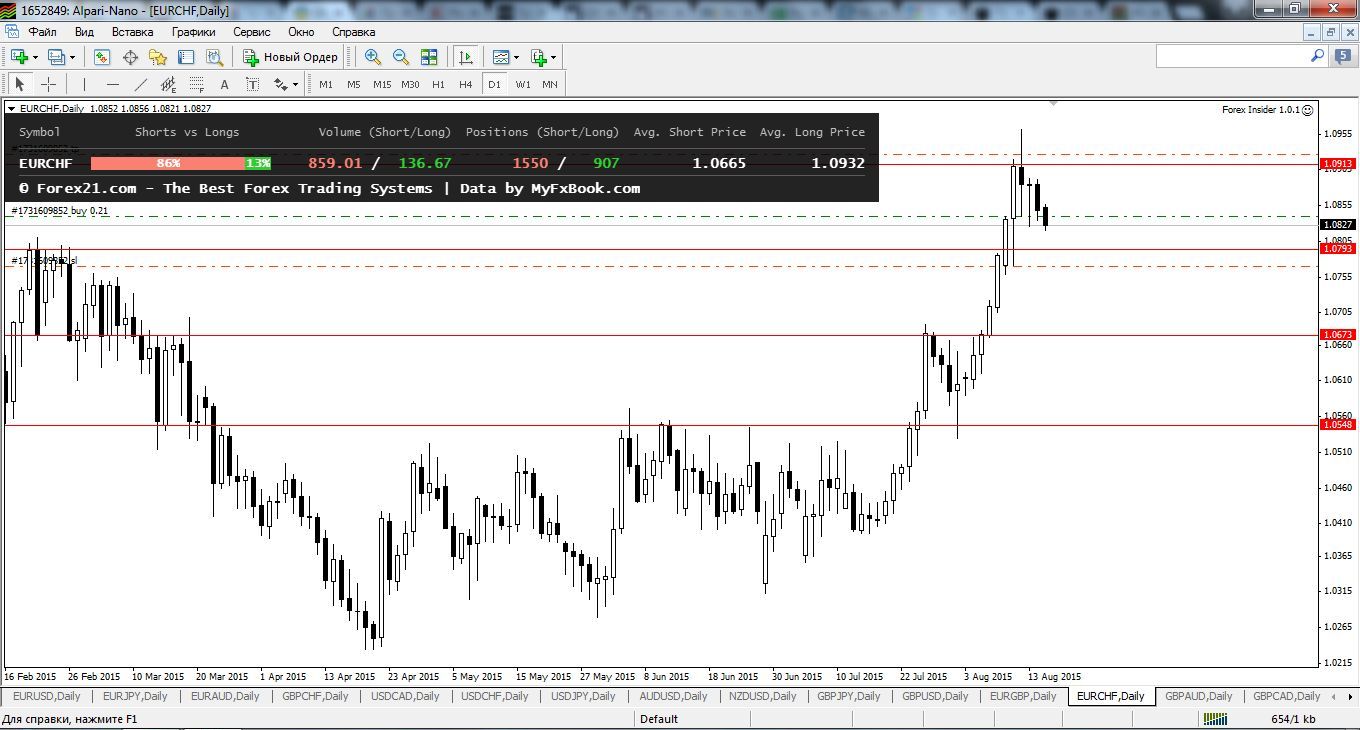Open the Data Window crosshair icon
This screenshot has height=730, width=1360.
(130, 57)
